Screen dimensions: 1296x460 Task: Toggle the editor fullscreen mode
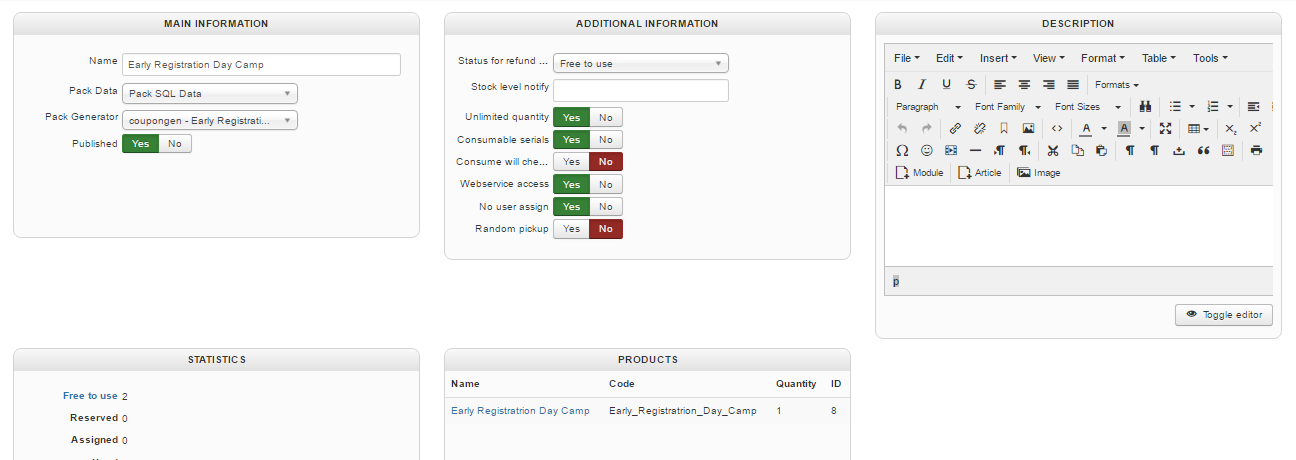(1165, 129)
